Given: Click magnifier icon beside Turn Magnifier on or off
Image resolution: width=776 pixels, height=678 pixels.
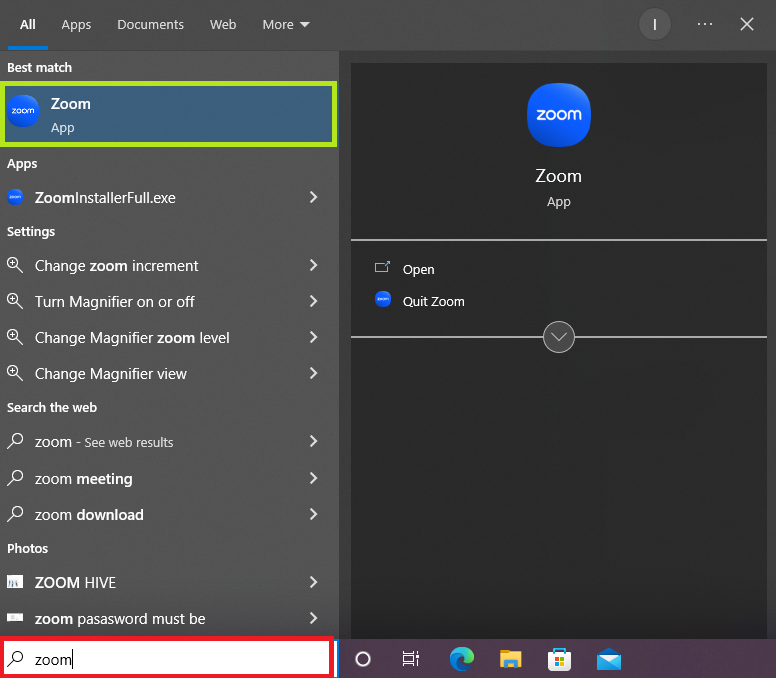Looking at the screenshot, I should tap(15, 301).
